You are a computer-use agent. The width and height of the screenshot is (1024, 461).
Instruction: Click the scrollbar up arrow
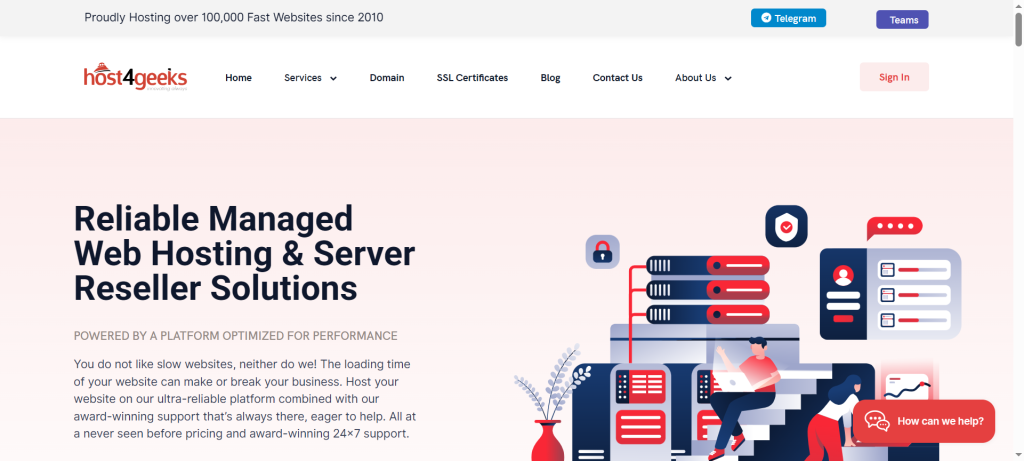(x=1016, y=7)
